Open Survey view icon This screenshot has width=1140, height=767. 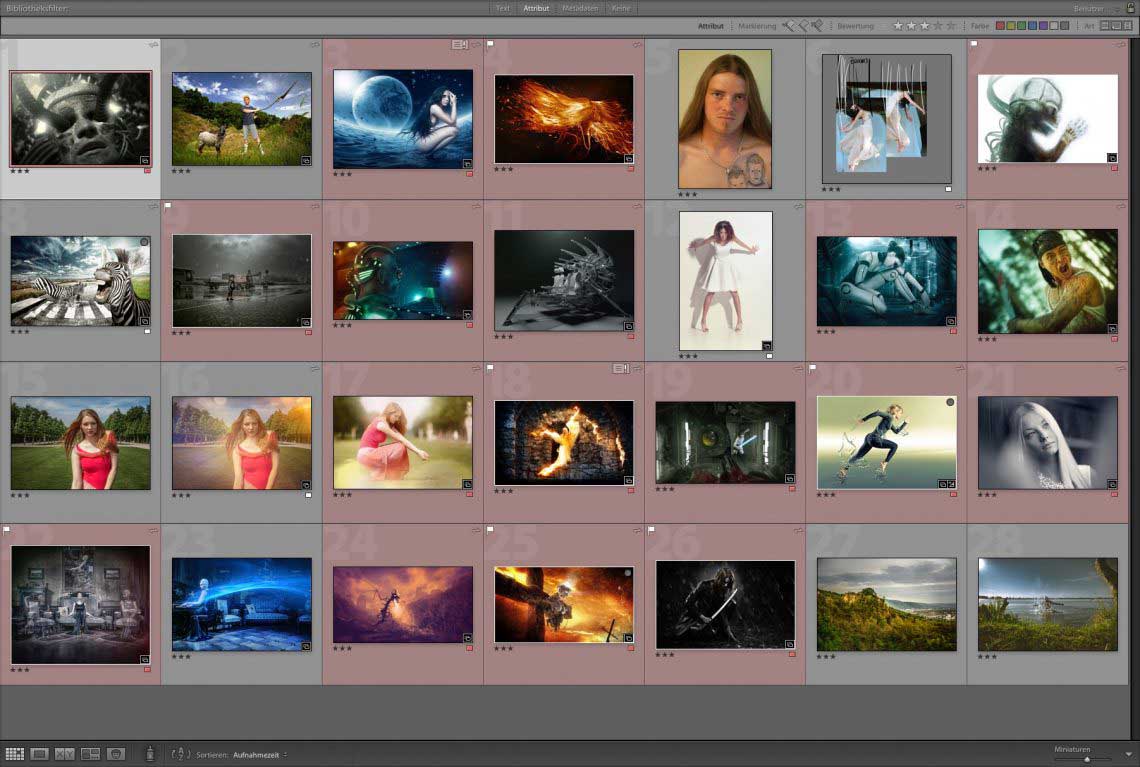(90, 754)
